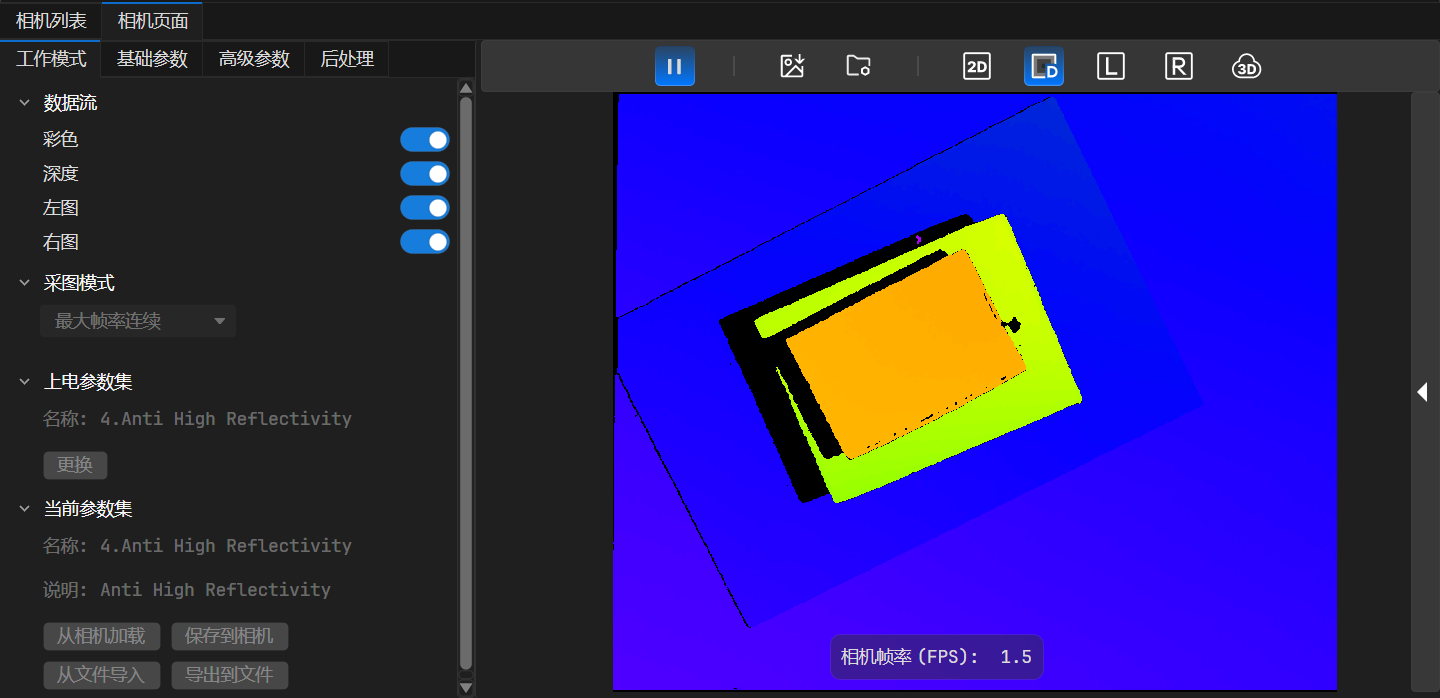Expand the right side panel arrow
1440x698 pixels.
point(1422,392)
